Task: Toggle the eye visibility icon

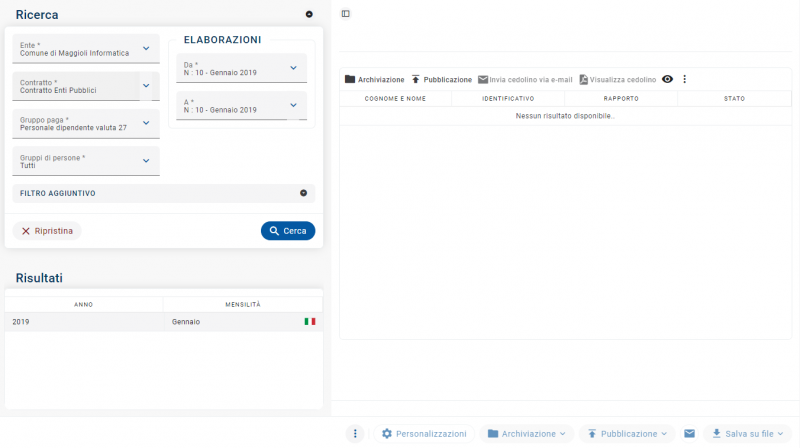Action: coord(667,79)
